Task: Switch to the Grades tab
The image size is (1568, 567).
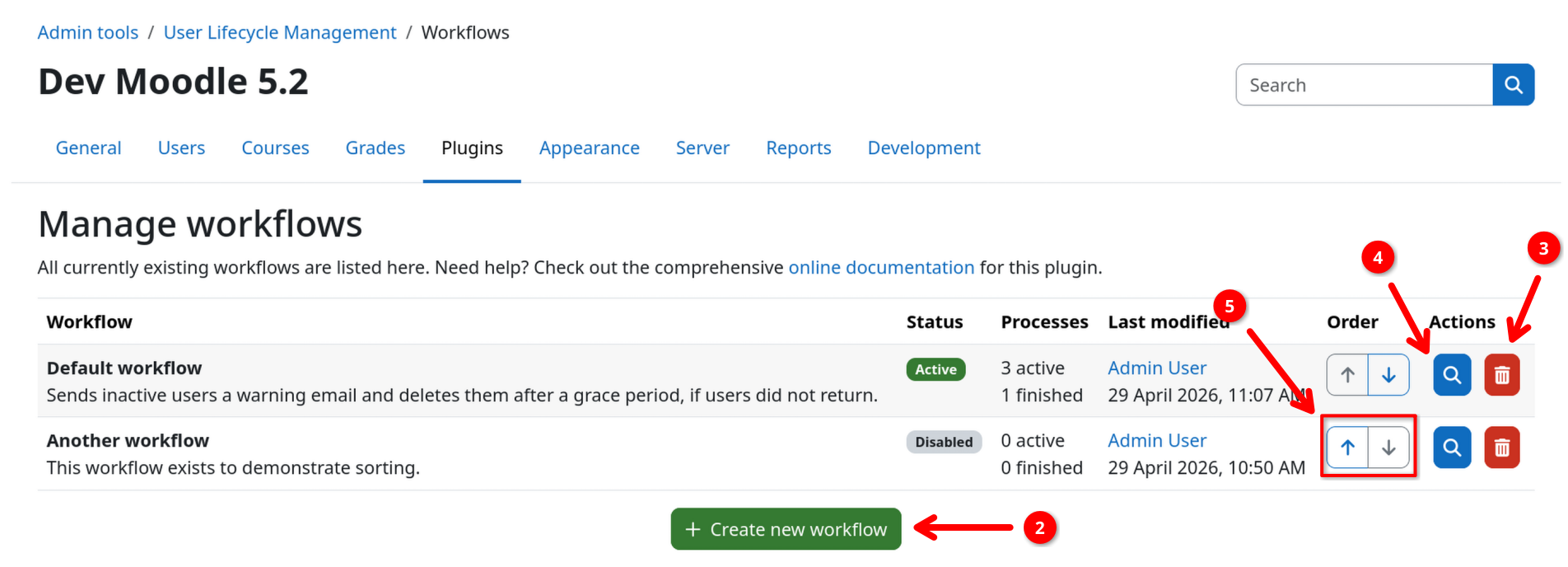Action: (x=375, y=148)
